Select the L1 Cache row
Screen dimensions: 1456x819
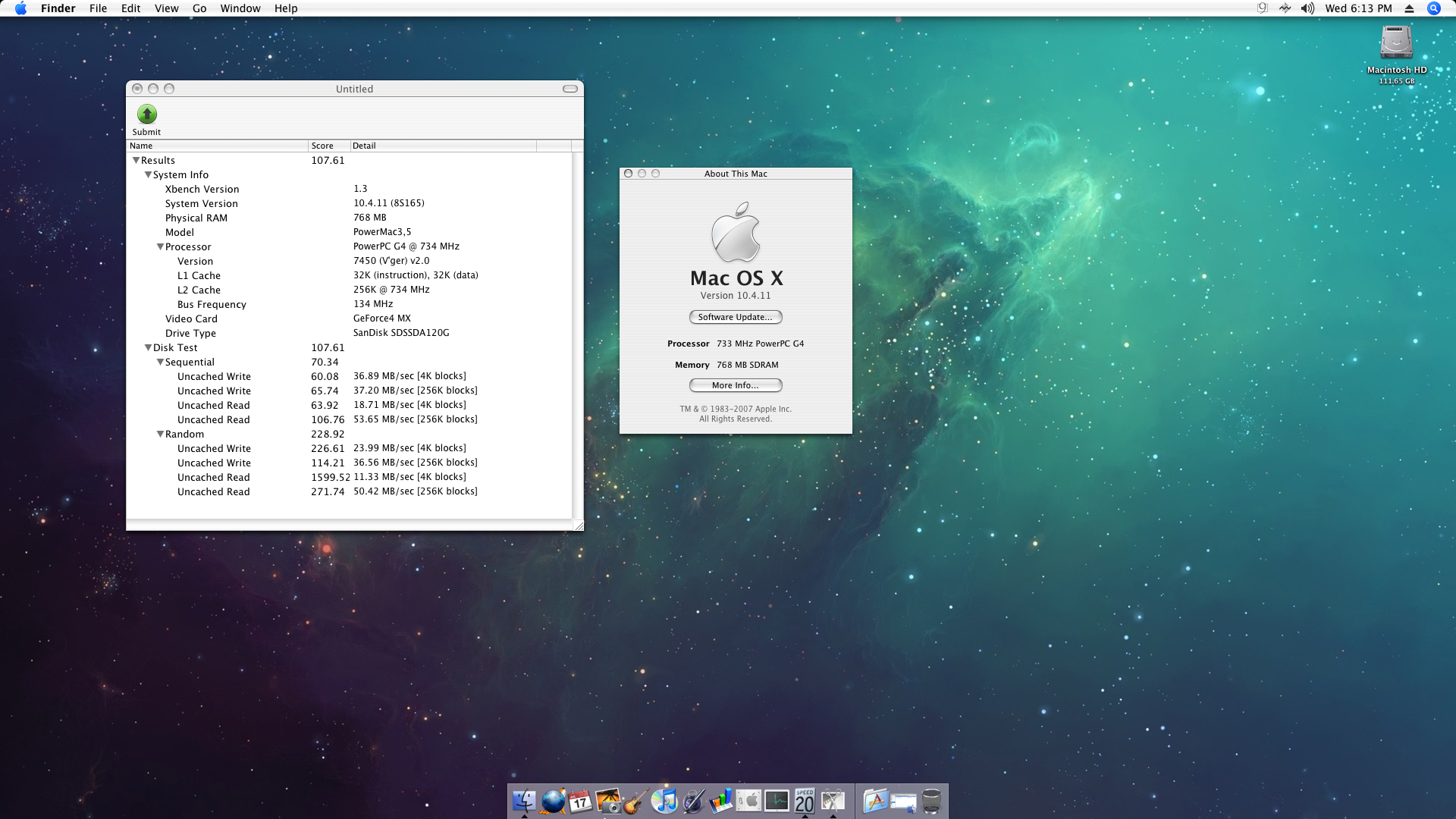349,275
